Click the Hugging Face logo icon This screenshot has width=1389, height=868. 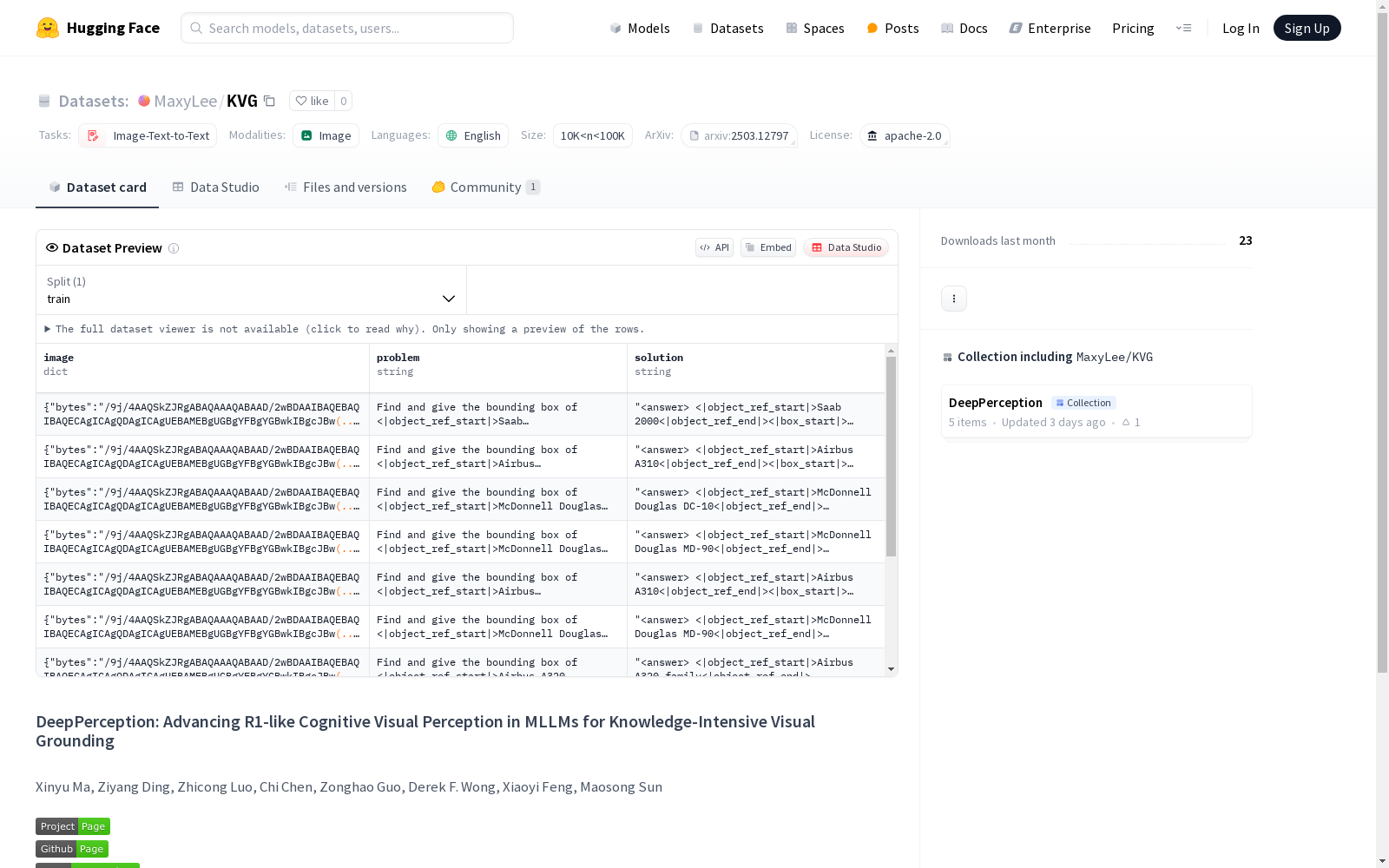click(48, 28)
